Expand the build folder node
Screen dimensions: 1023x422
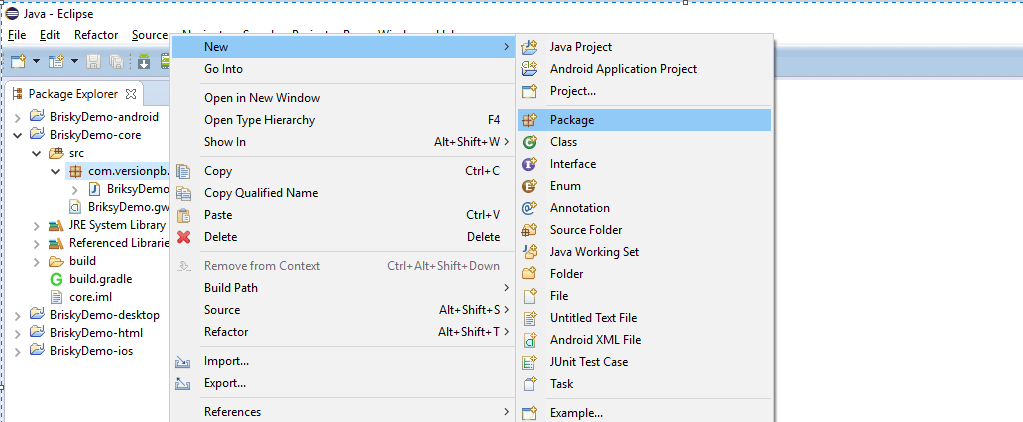pyautogui.click(x=37, y=261)
